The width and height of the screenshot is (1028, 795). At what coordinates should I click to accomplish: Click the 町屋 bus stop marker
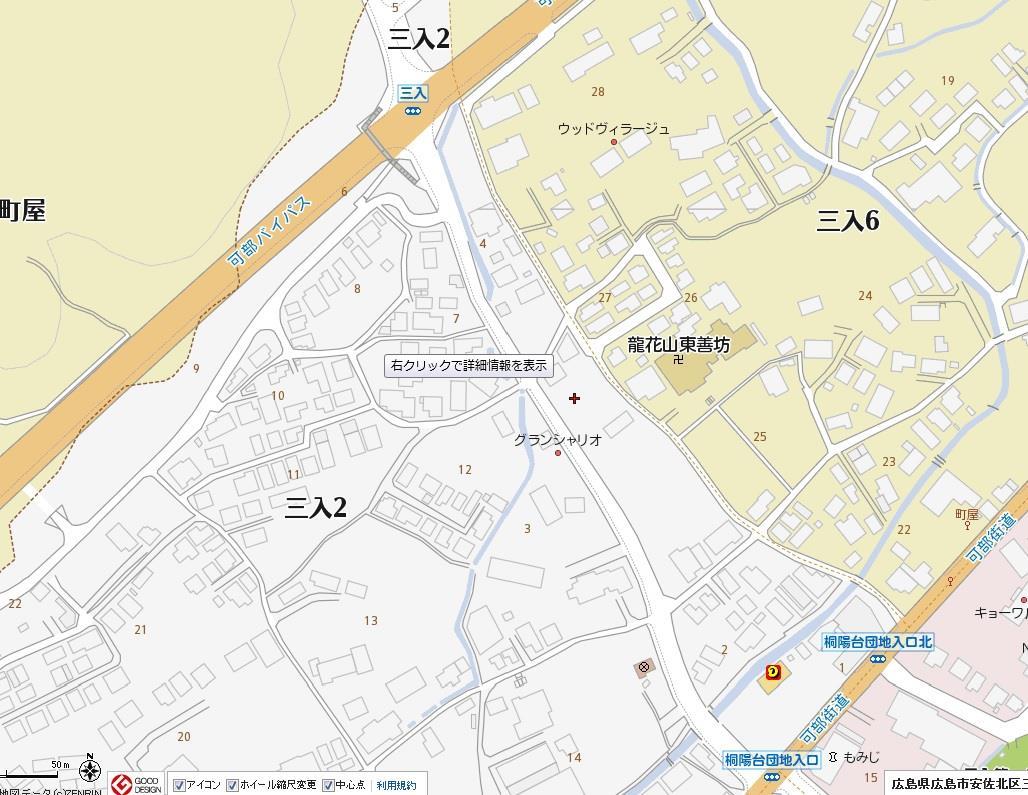click(x=967, y=525)
